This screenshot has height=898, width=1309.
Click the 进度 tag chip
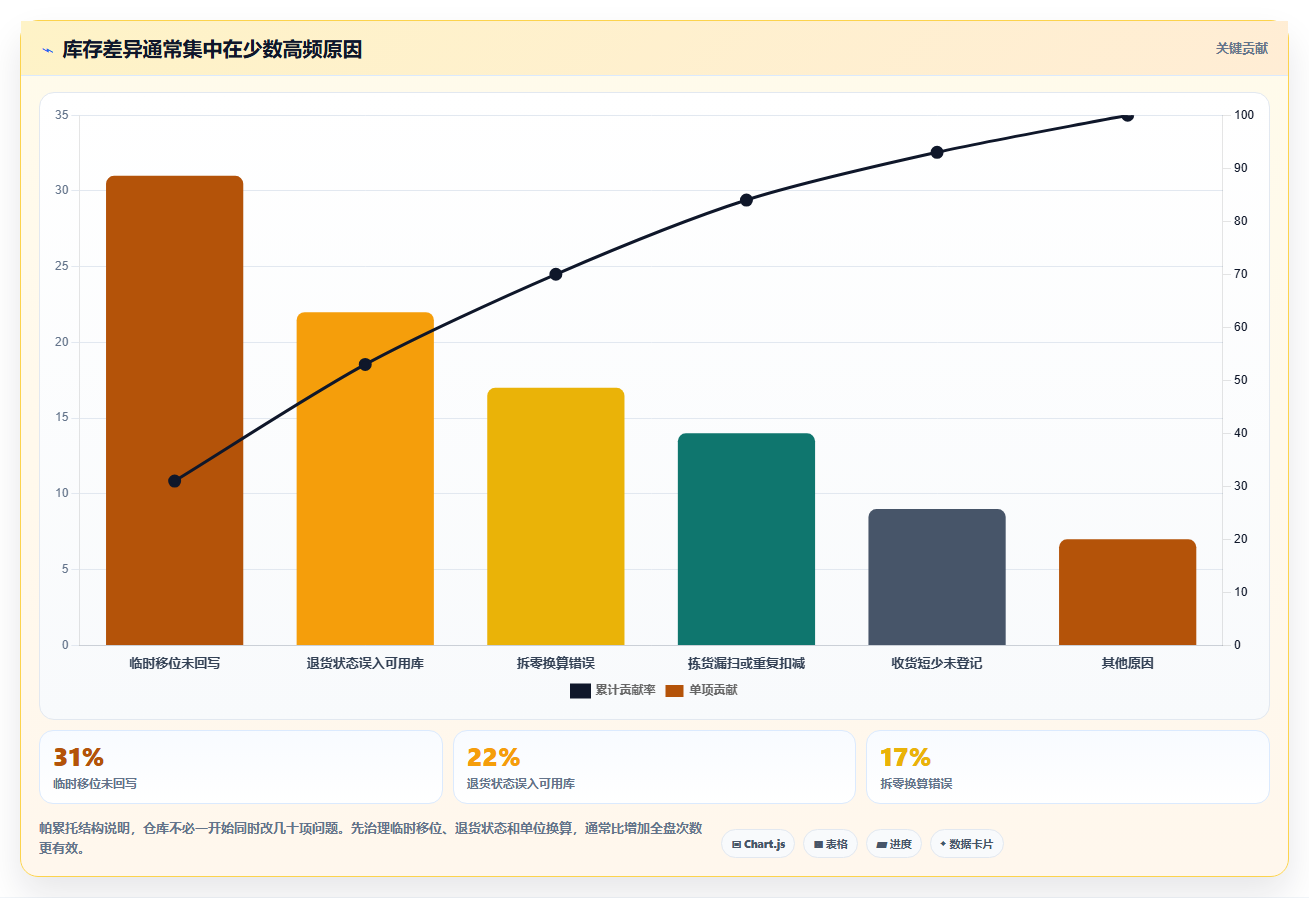coord(893,844)
